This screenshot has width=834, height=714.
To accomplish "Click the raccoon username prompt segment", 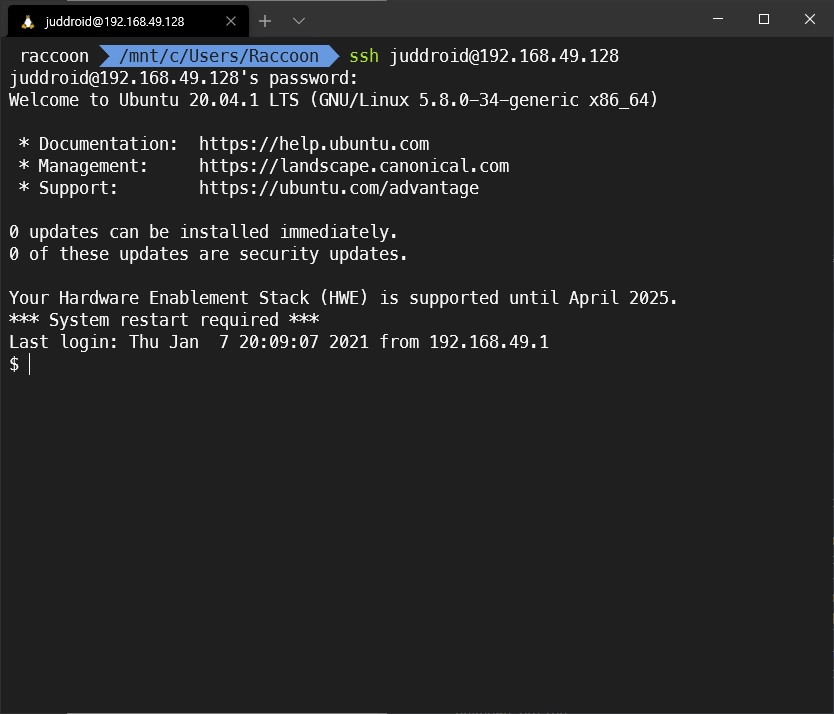I will tap(54, 56).
